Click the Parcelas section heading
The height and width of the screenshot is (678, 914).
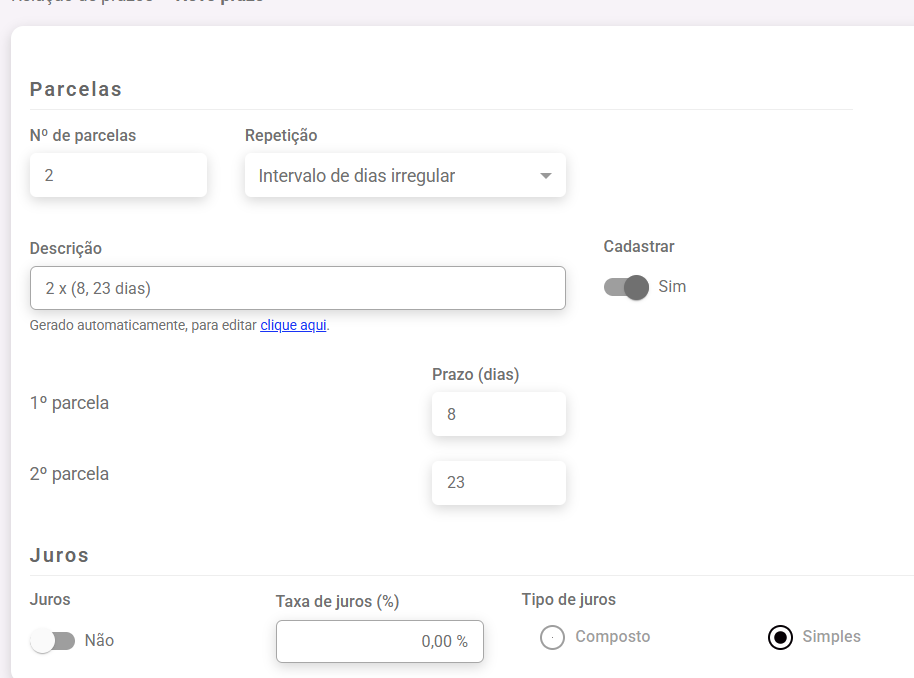click(76, 89)
